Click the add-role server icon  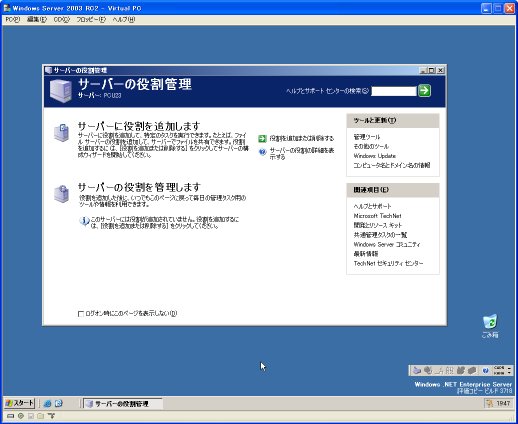[x=62, y=133]
